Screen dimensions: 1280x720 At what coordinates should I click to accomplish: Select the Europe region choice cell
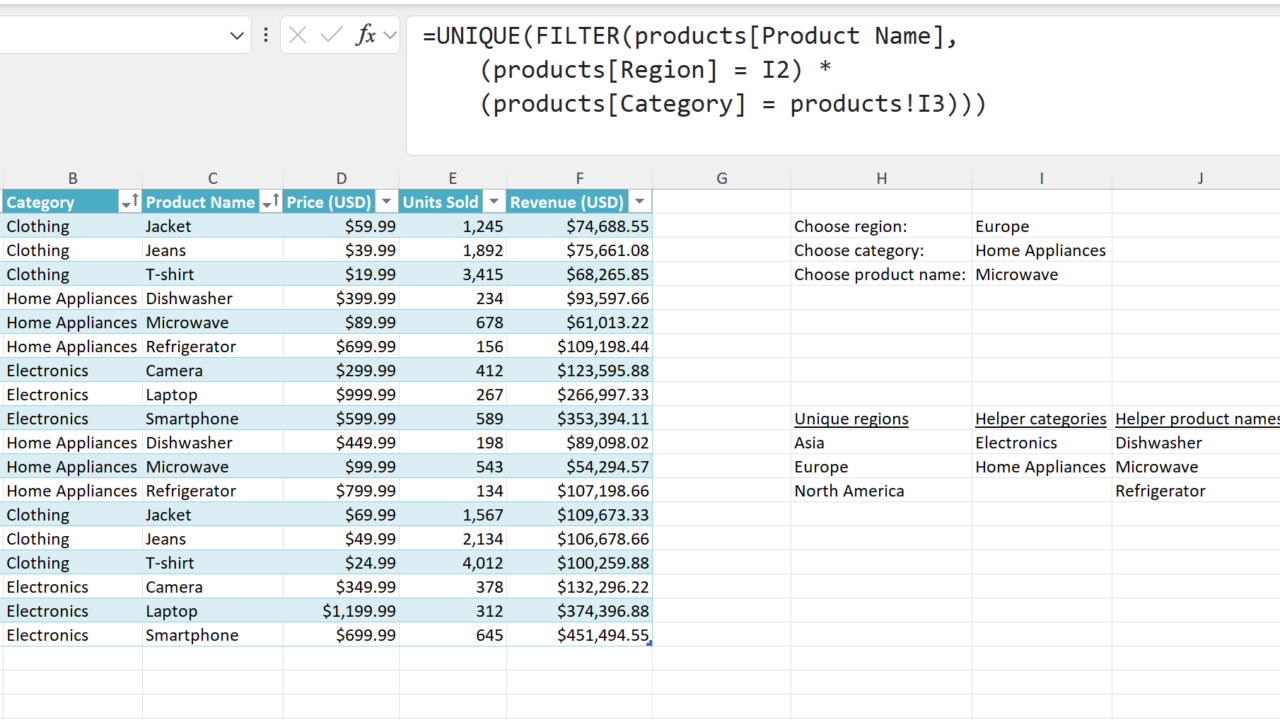click(1040, 227)
